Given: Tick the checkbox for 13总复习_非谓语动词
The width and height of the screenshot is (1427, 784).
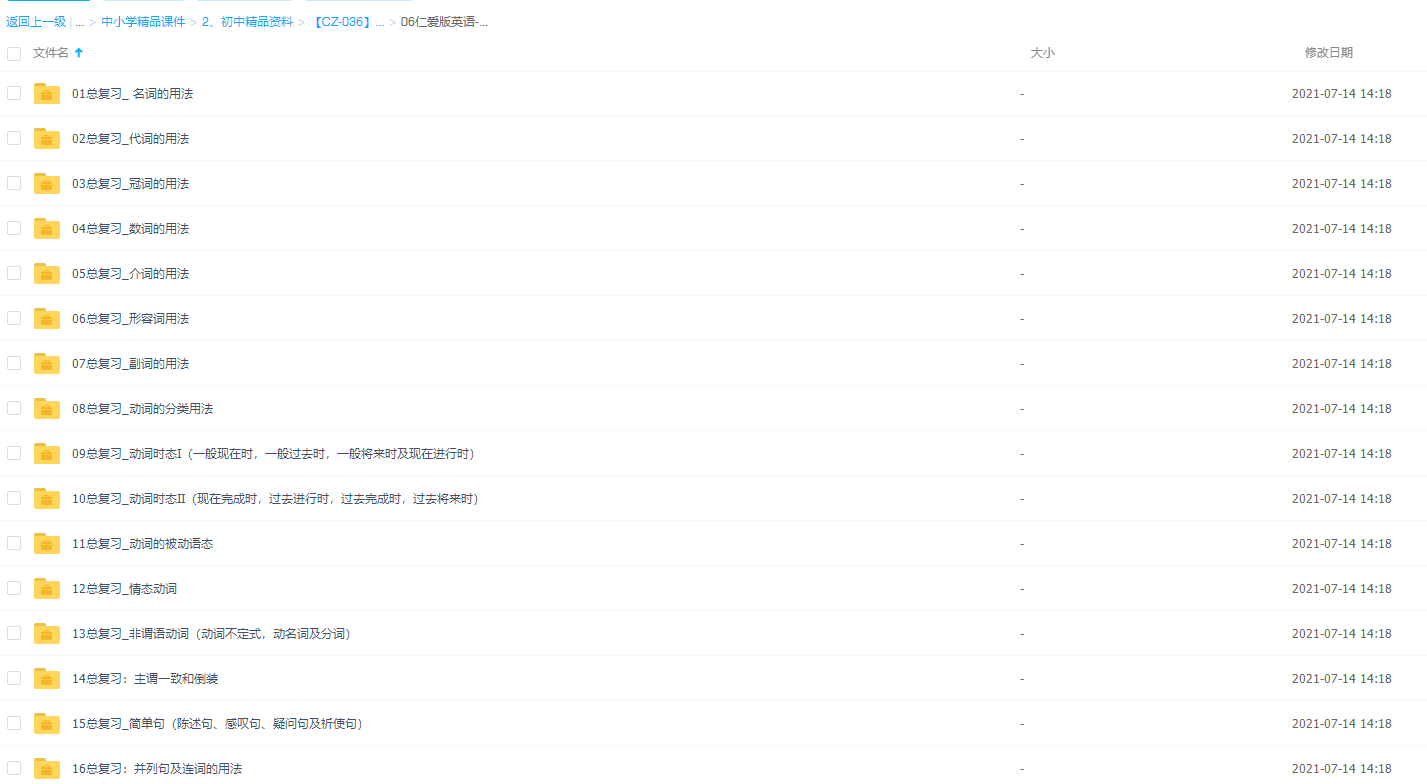Looking at the screenshot, I should (14, 633).
